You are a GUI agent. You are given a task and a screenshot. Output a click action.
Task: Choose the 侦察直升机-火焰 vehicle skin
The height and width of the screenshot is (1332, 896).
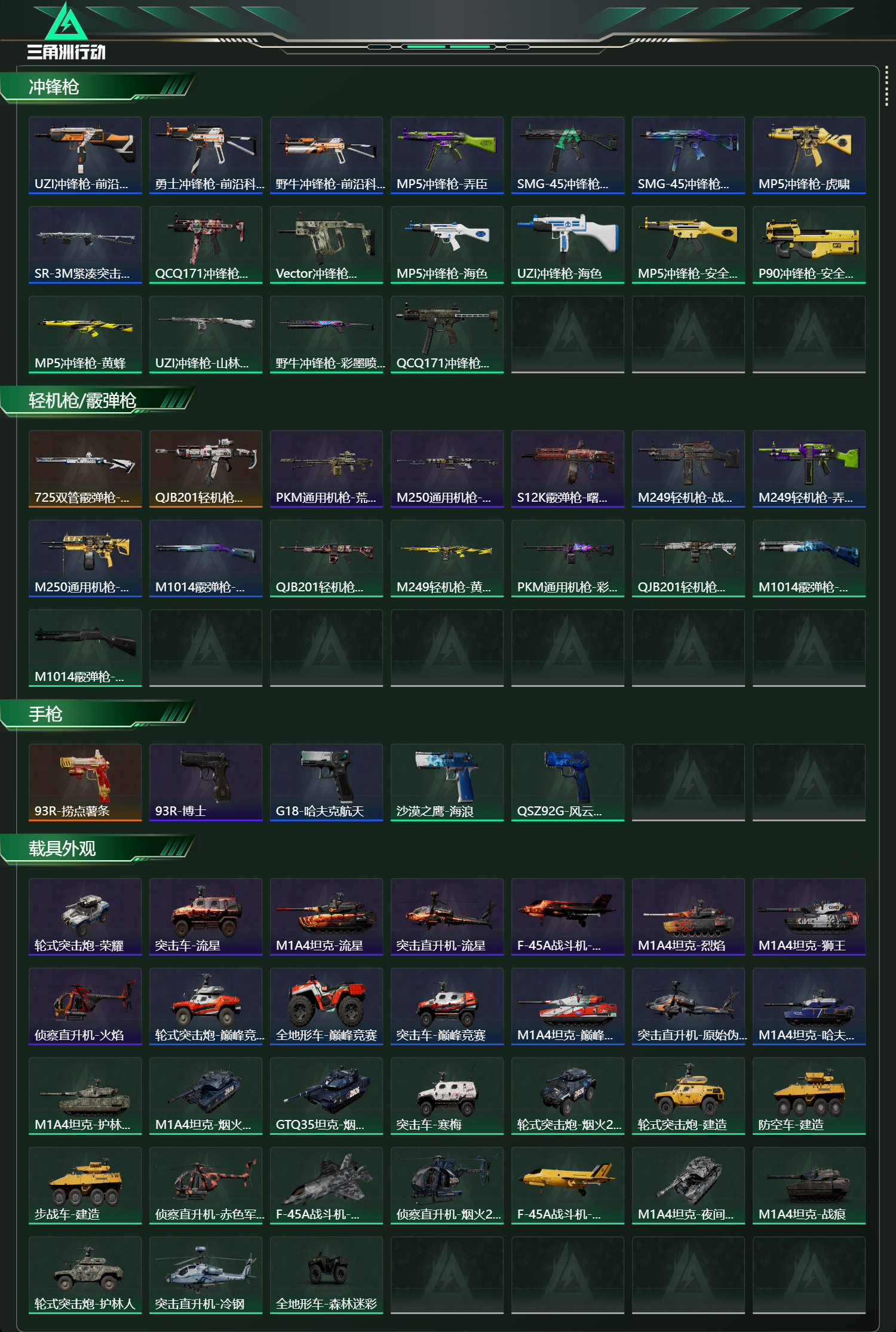[85, 1006]
